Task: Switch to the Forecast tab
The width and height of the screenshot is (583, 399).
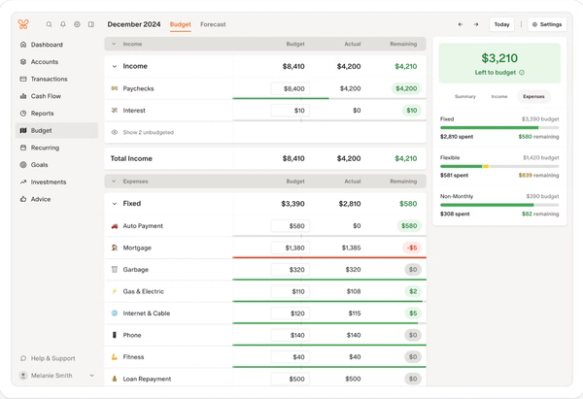Action: click(213, 25)
